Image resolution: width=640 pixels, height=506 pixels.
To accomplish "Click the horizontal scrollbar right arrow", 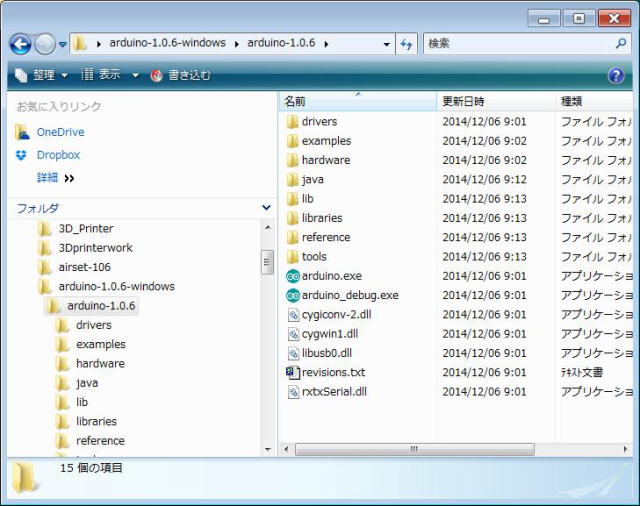I will click(626, 449).
